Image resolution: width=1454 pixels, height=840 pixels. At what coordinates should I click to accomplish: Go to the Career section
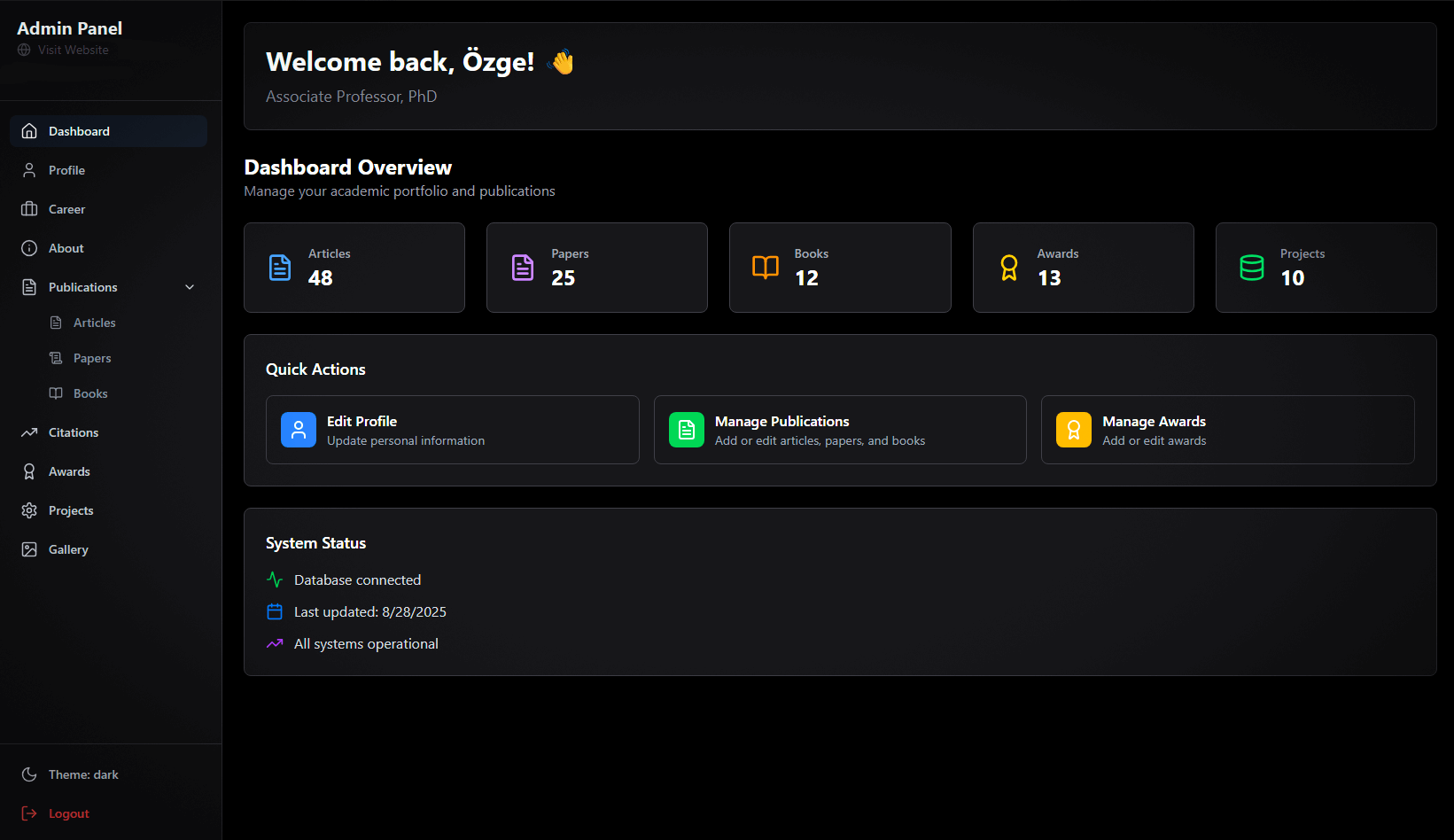(x=109, y=209)
